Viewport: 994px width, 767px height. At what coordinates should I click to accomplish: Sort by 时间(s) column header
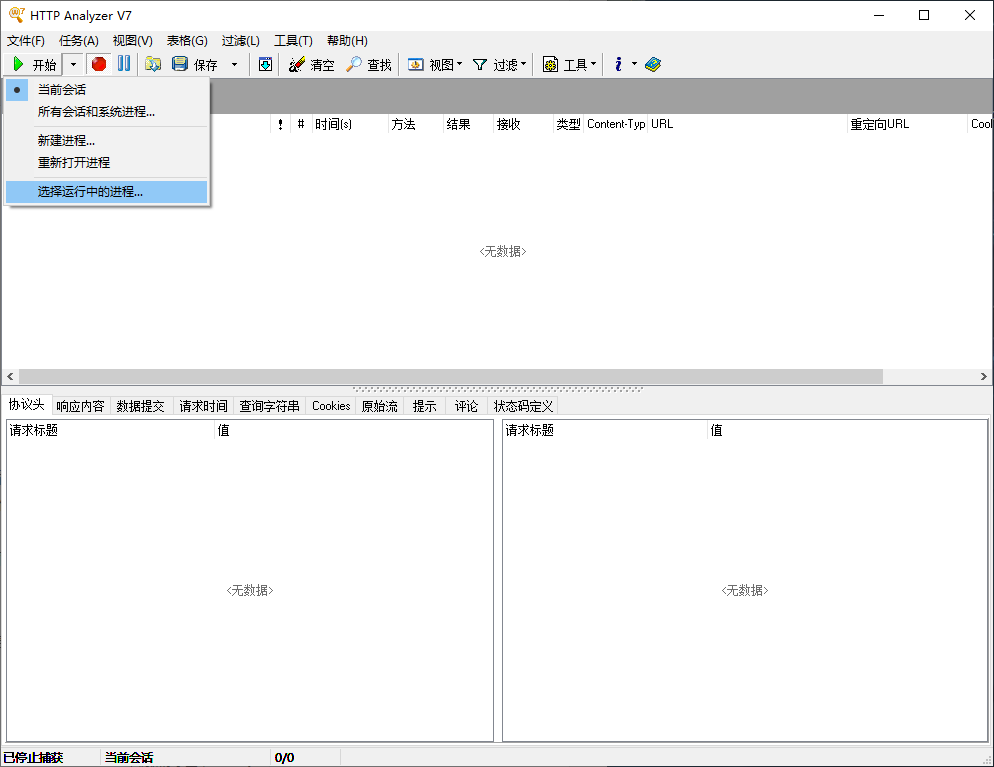(x=350, y=124)
